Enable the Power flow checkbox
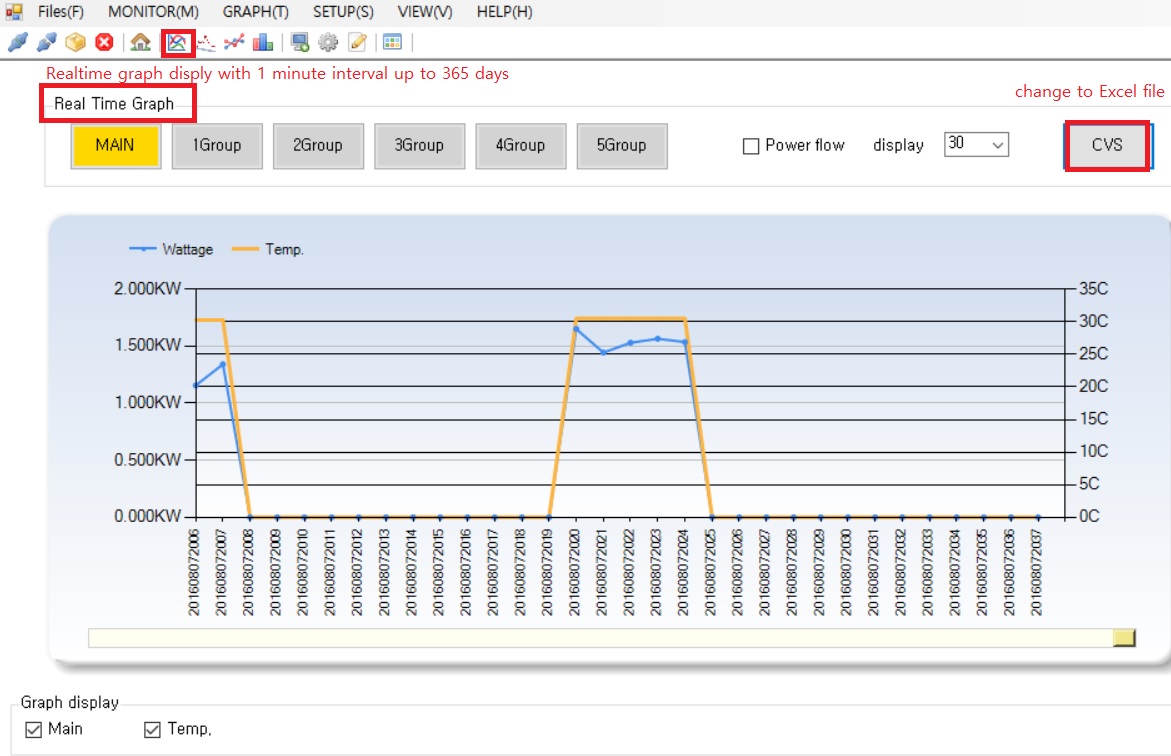The width and height of the screenshot is (1171, 756). [751, 146]
